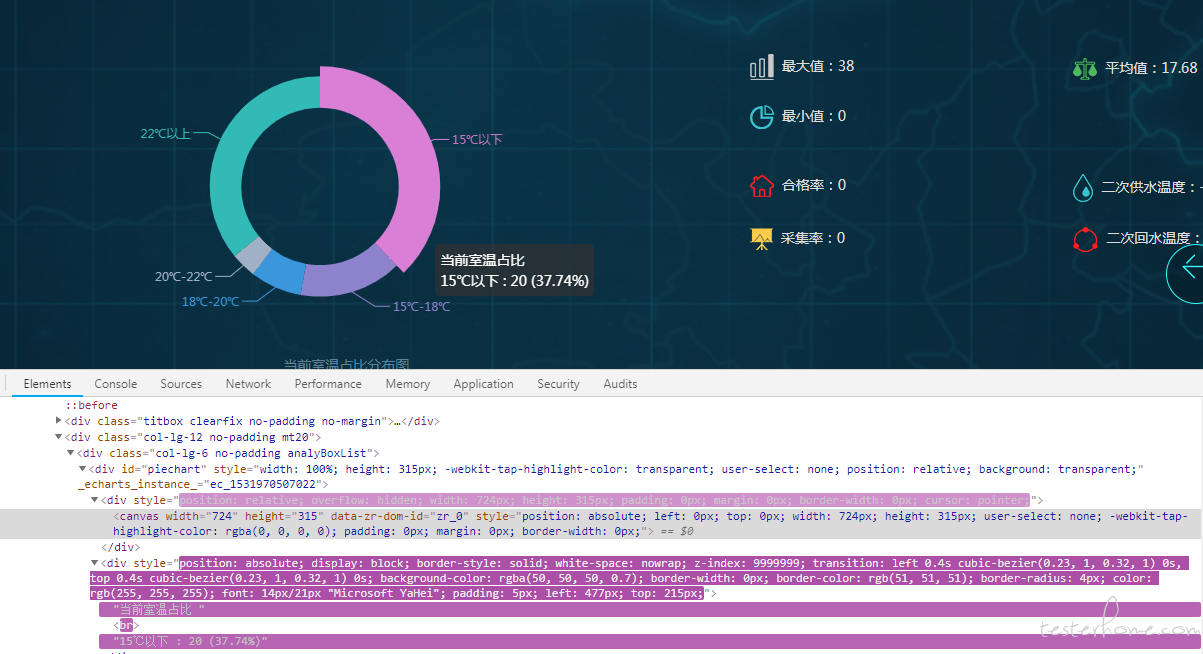Collapse the col-lg-12 no-padding mt20 div

tap(58, 437)
